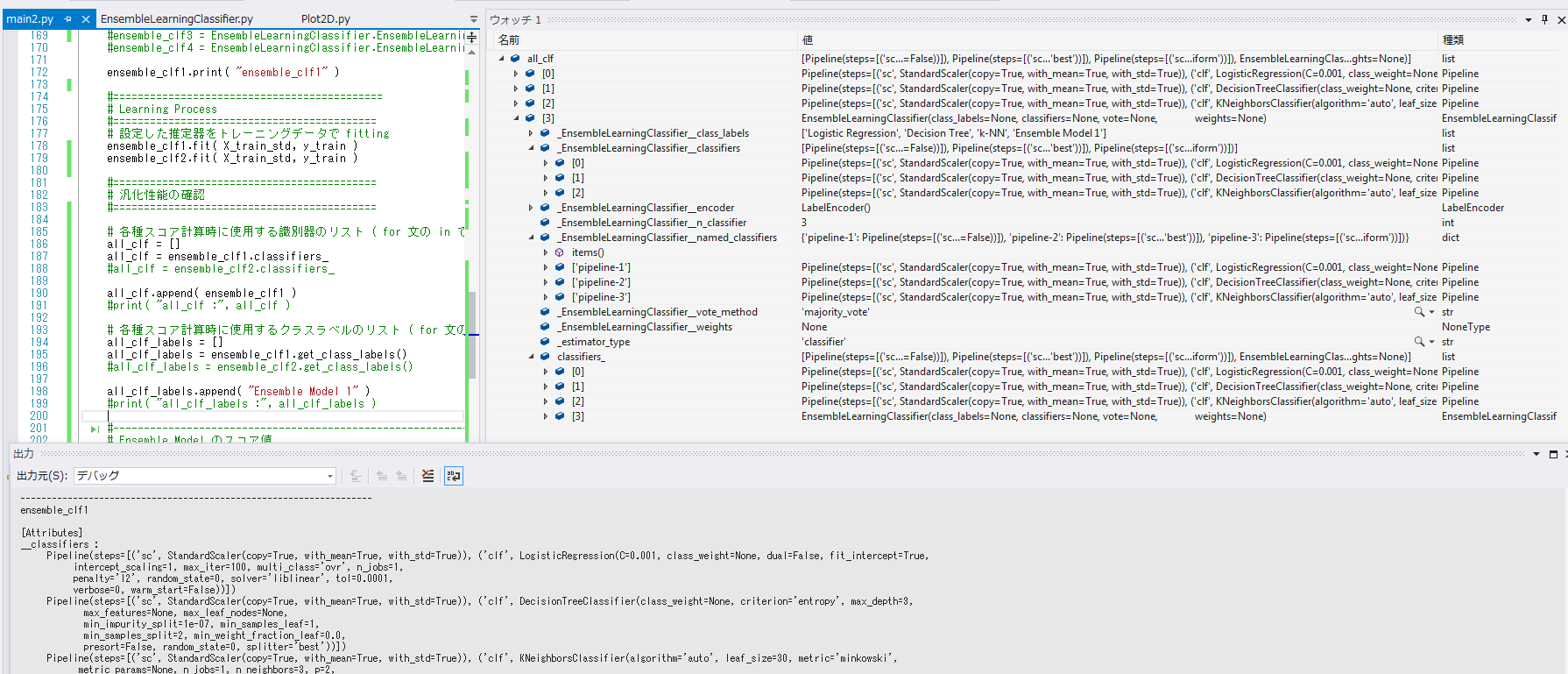
Task: Collapse the all_clf watch variable
Action: coord(502,59)
